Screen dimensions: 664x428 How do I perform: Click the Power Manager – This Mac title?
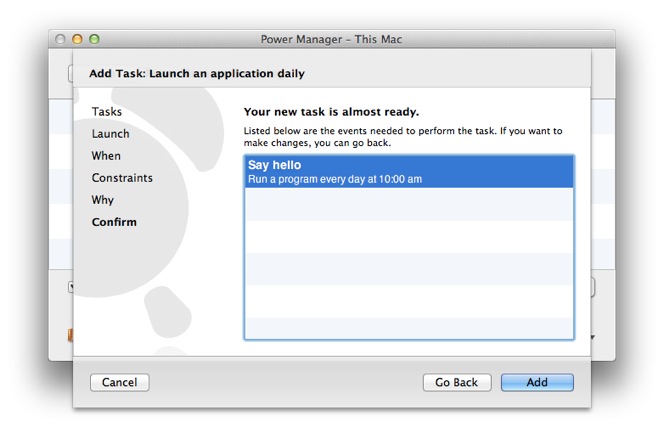(x=331, y=39)
